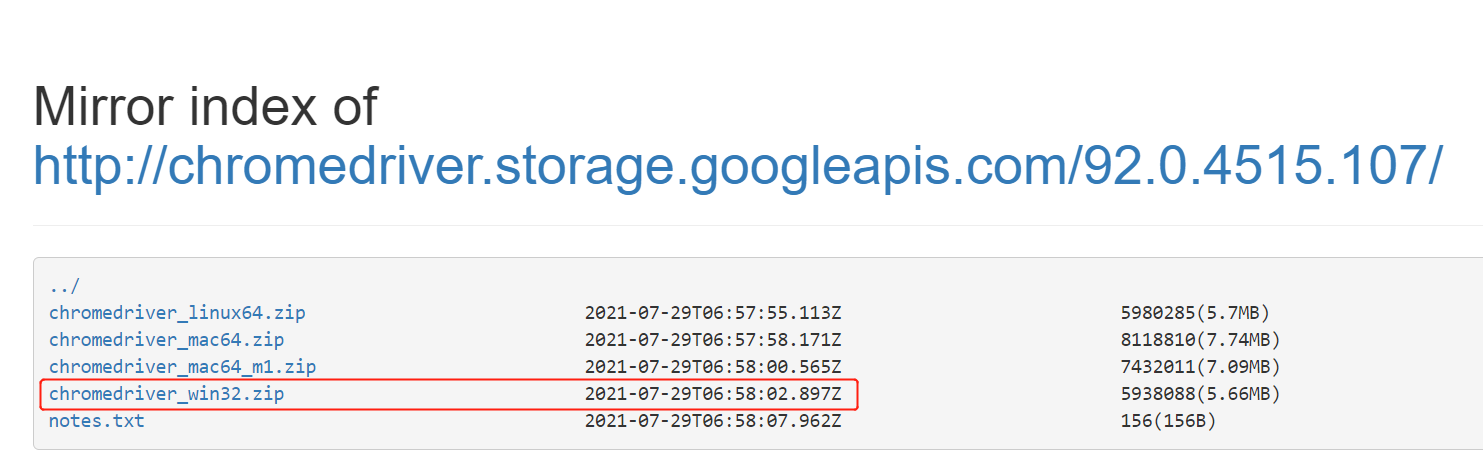Click the win32 timestamp 2021-07-29T06:58:02.897Z
The height and width of the screenshot is (451, 1483).
coord(713,394)
